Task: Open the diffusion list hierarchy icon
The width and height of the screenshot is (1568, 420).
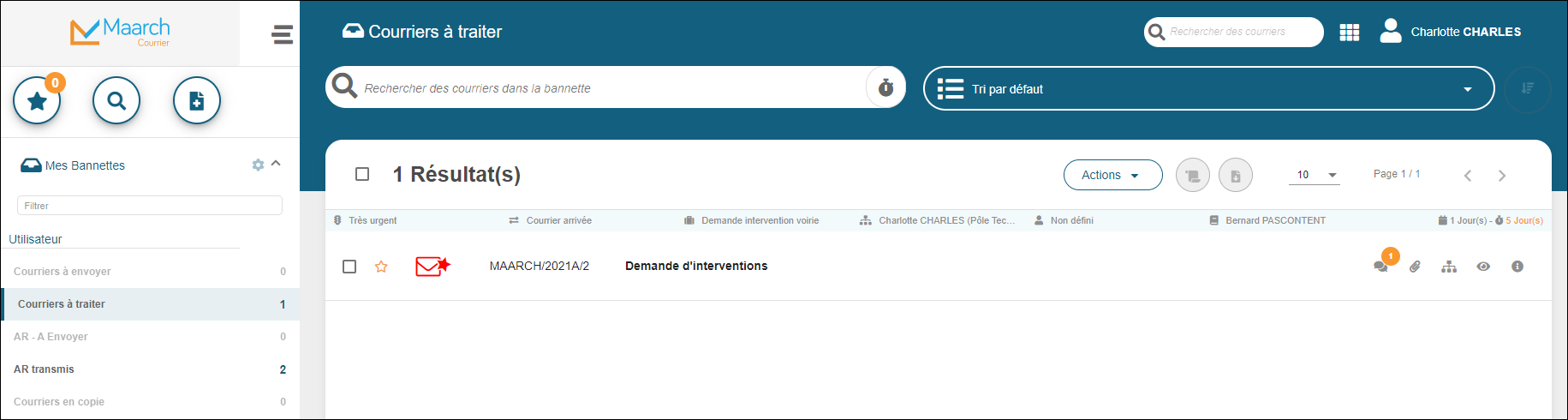Action: [x=1449, y=267]
